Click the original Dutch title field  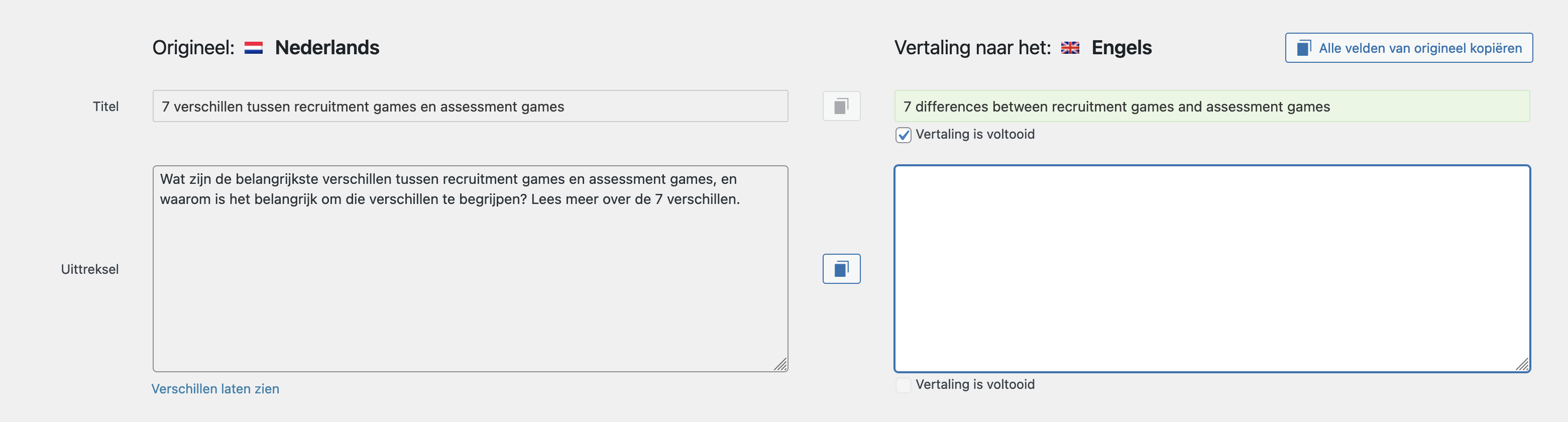pos(471,106)
